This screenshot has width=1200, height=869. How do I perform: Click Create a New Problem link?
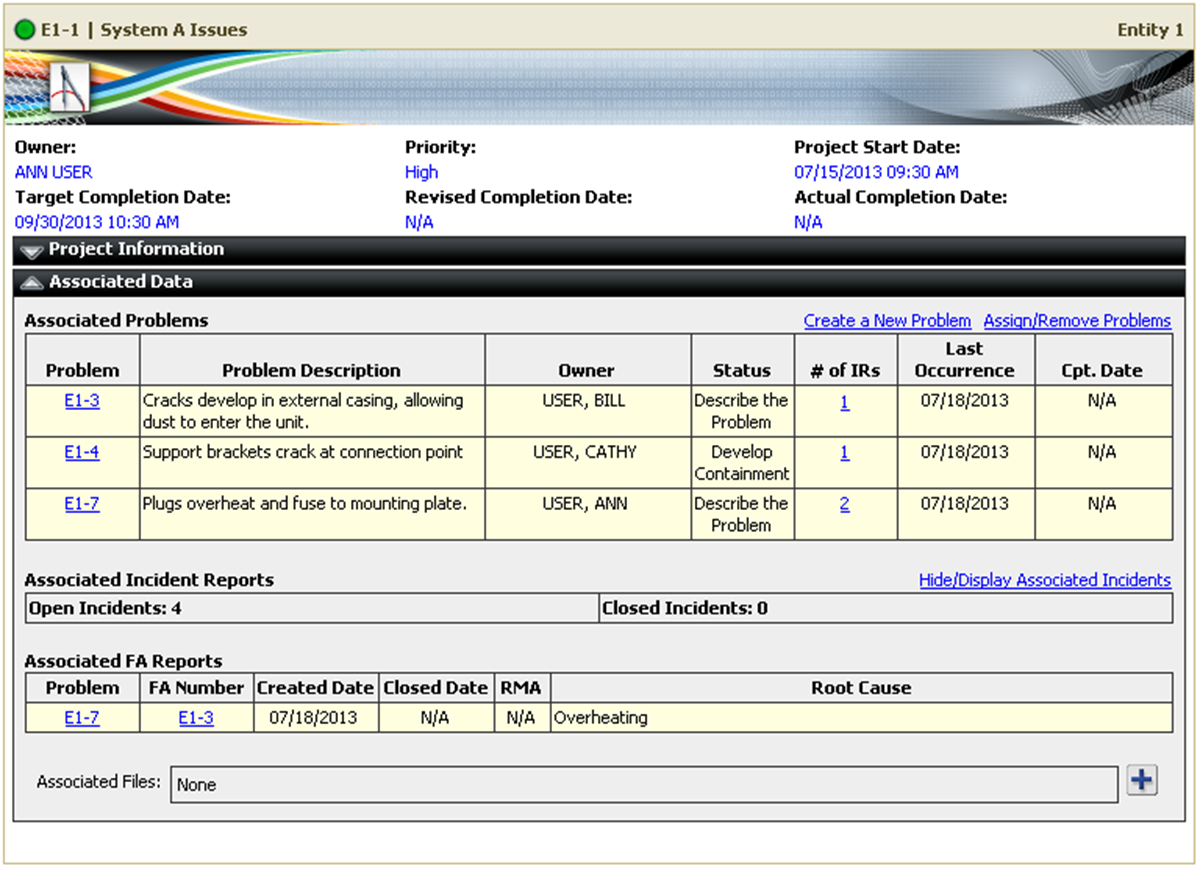click(x=886, y=321)
